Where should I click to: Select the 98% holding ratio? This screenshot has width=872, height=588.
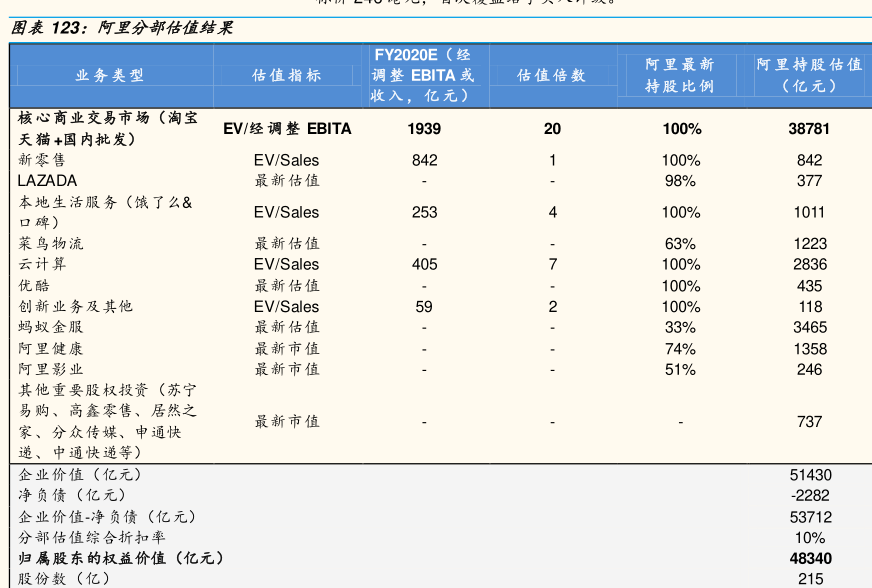[x=680, y=181]
